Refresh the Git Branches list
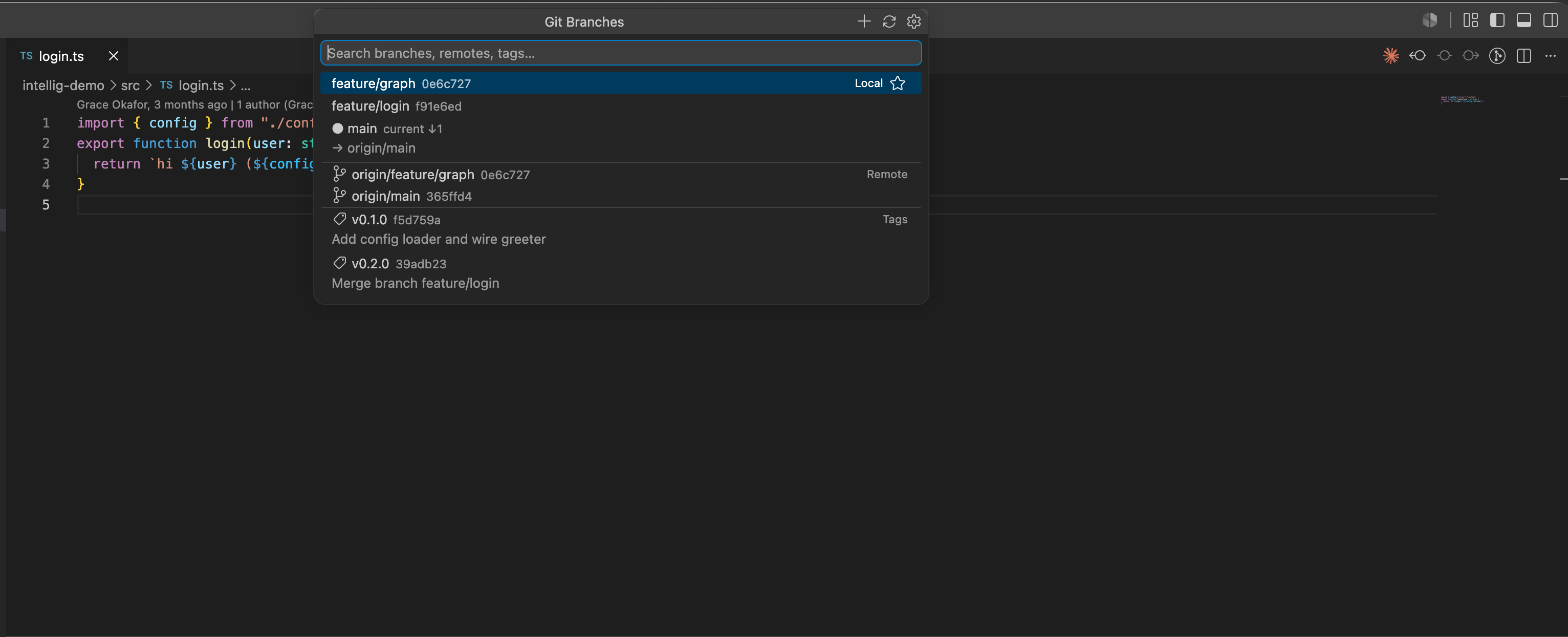1568x637 pixels. point(889,22)
